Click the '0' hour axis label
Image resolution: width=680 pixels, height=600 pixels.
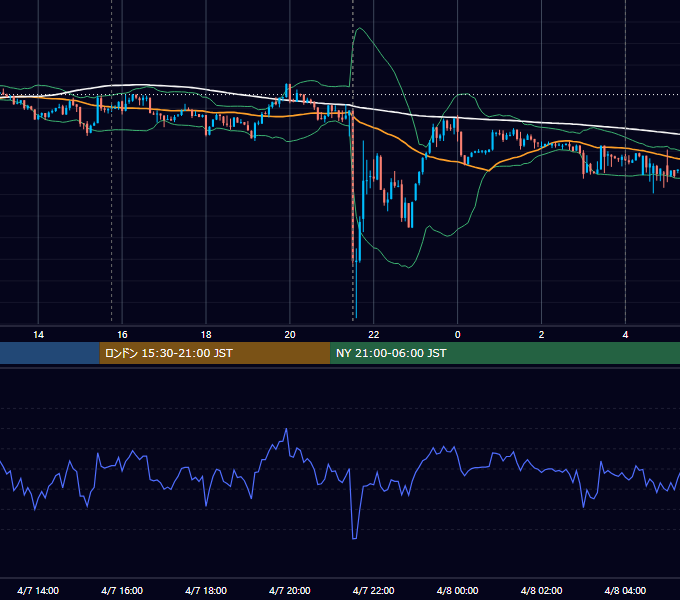(x=458, y=335)
